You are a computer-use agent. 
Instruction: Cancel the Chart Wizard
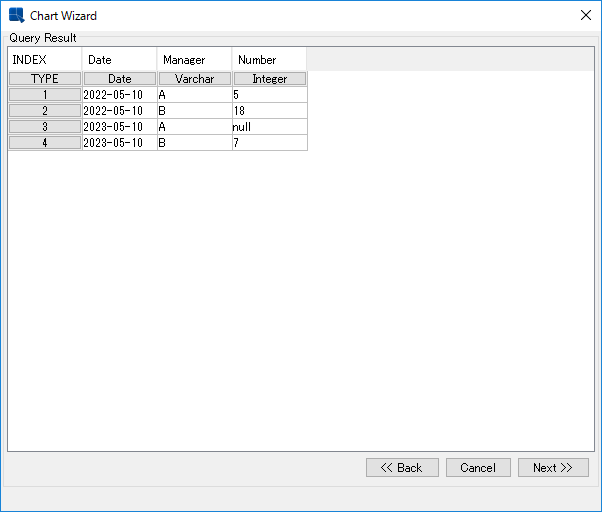478,467
